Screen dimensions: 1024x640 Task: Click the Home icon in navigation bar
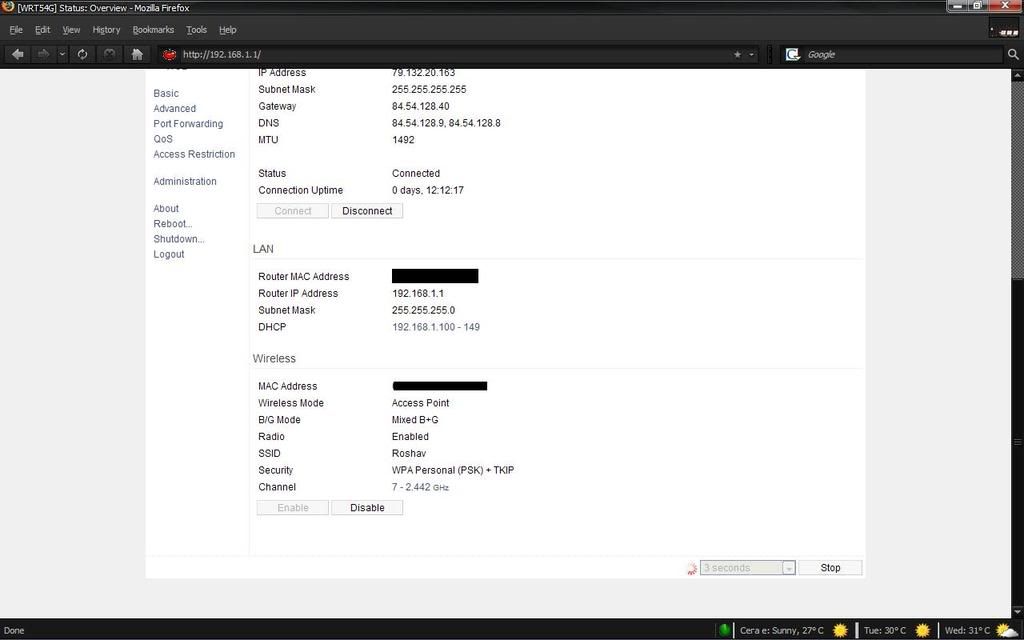[x=137, y=54]
